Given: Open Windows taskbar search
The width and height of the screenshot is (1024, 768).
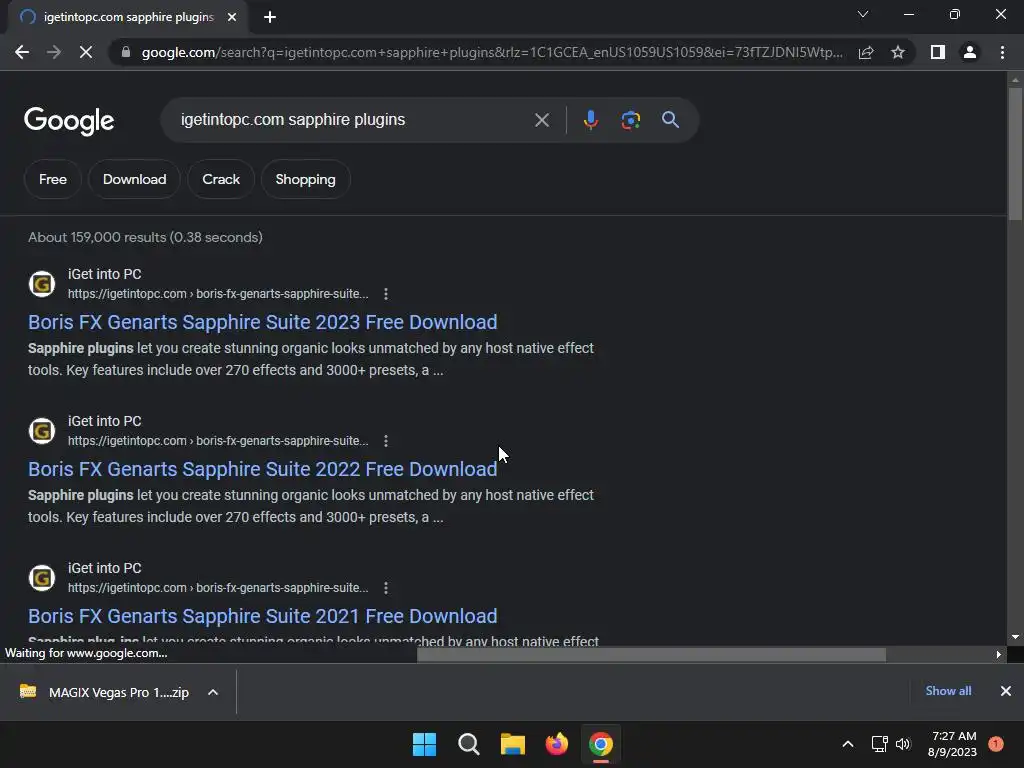Looking at the screenshot, I should click(468, 744).
